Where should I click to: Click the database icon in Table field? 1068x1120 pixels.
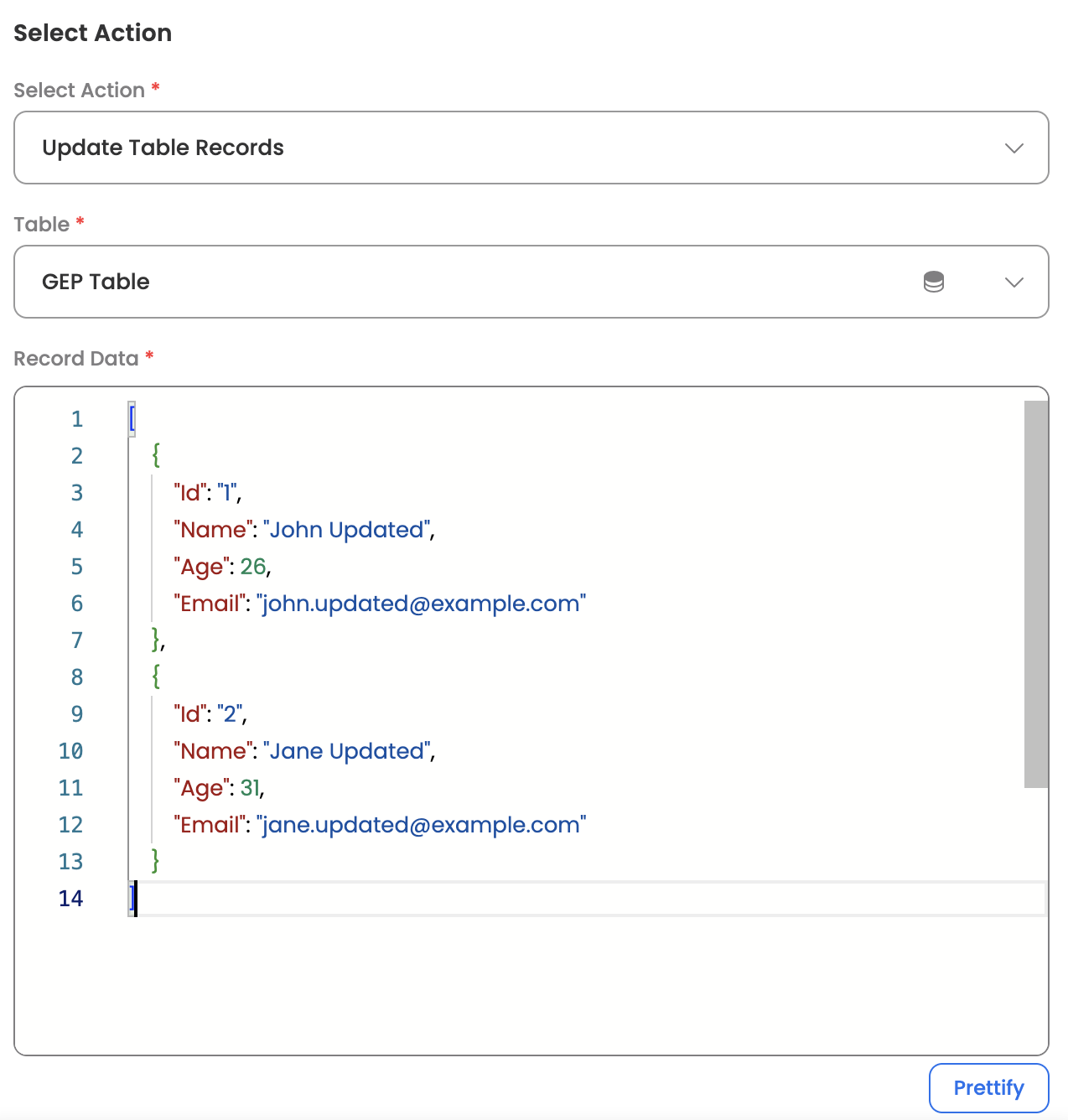934,282
